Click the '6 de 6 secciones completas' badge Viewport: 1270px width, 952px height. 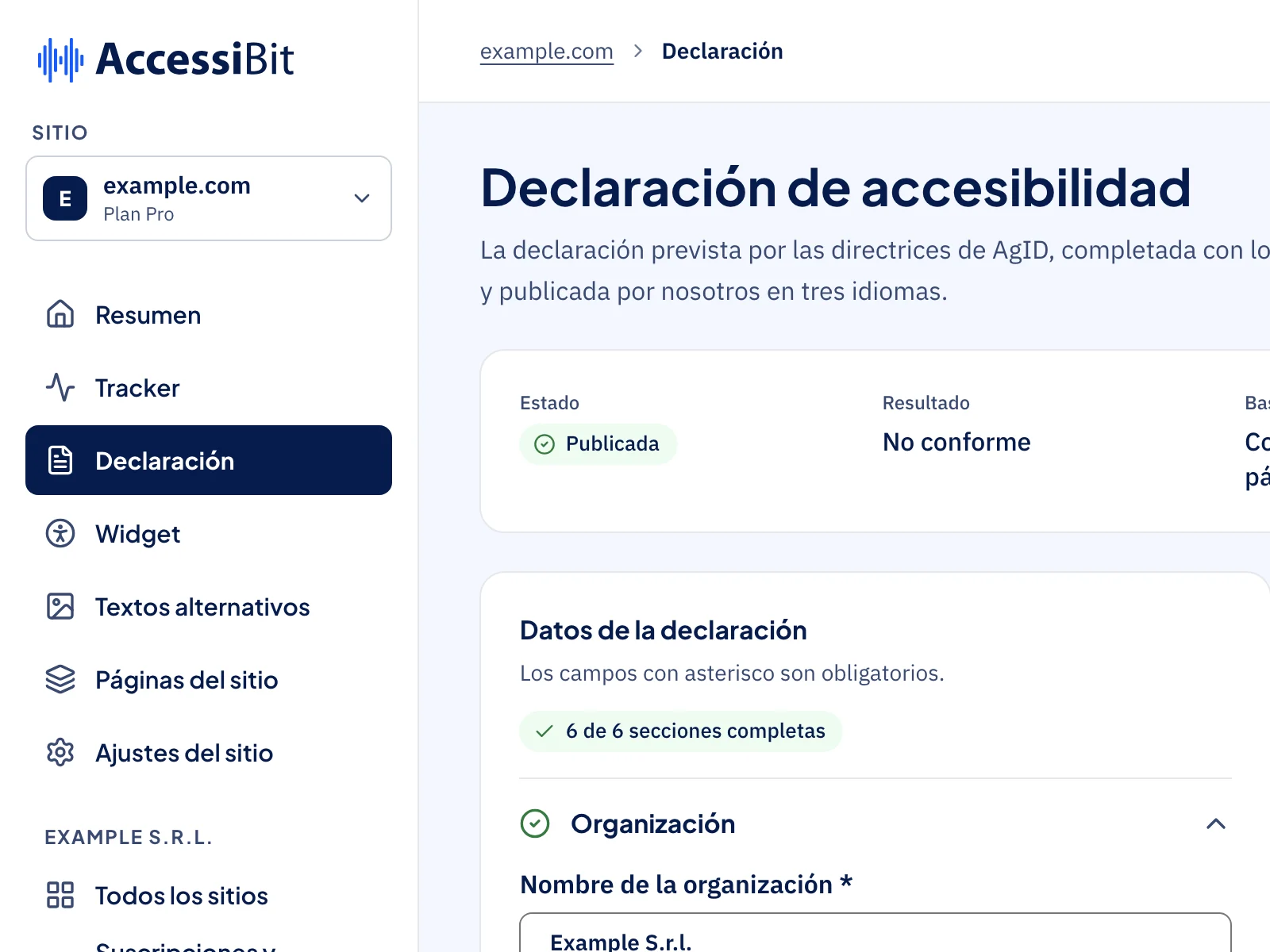[x=681, y=731]
